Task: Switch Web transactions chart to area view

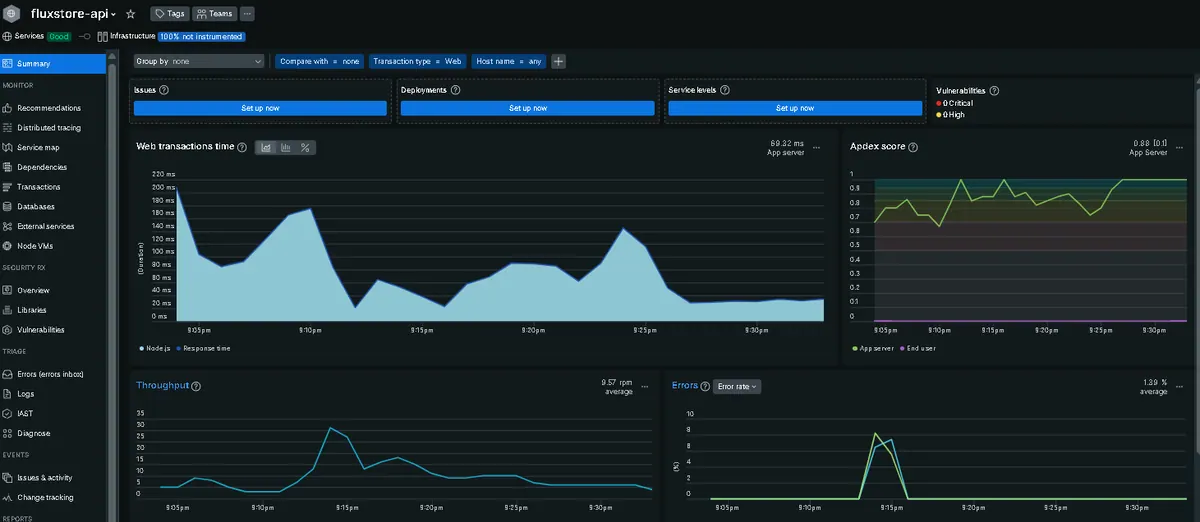Action: coord(267,147)
